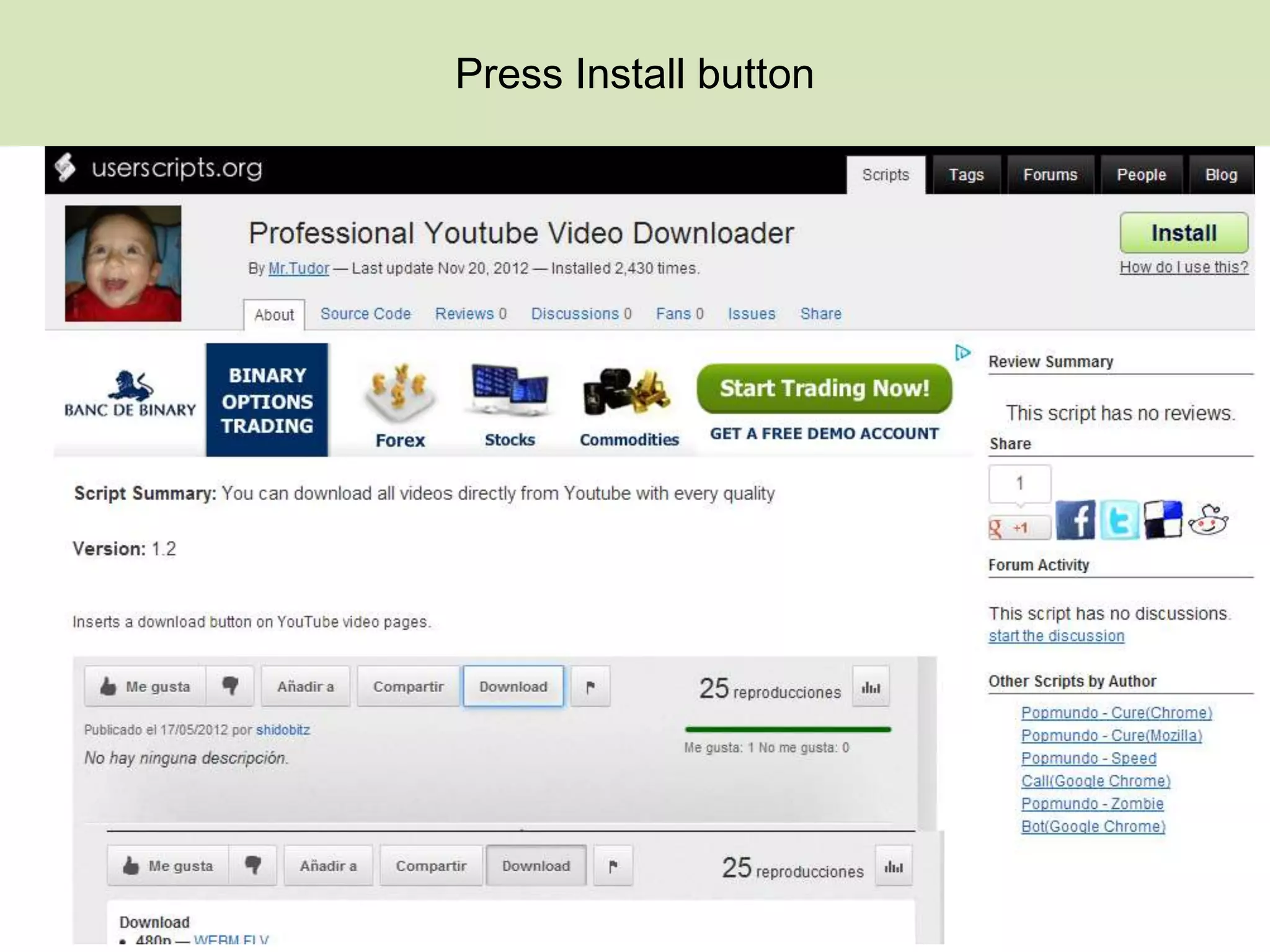
Task: Open the Issues tab
Action: click(752, 314)
